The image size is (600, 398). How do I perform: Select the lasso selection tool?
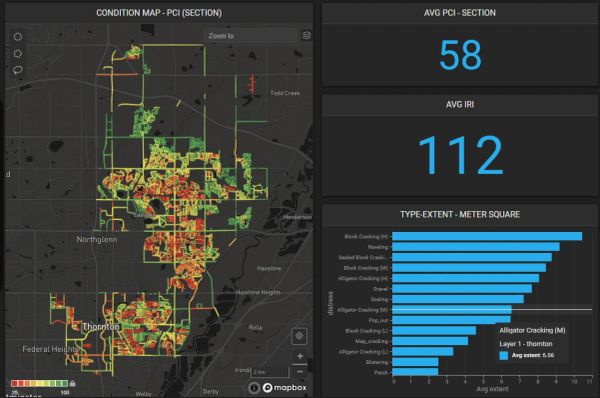[x=18, y=70]
